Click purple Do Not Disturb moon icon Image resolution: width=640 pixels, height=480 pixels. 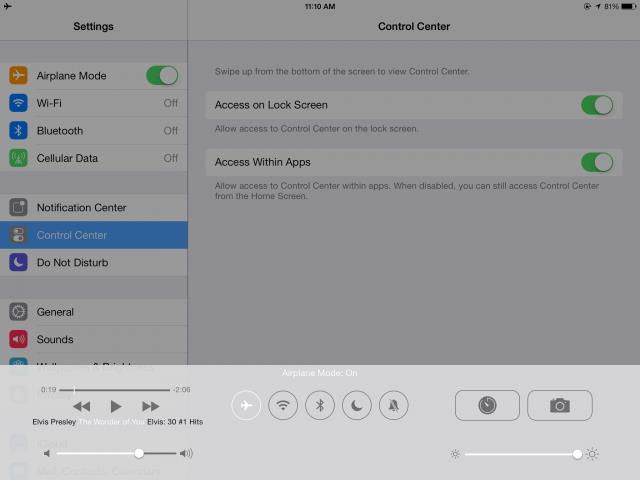(x=18, y=262)
